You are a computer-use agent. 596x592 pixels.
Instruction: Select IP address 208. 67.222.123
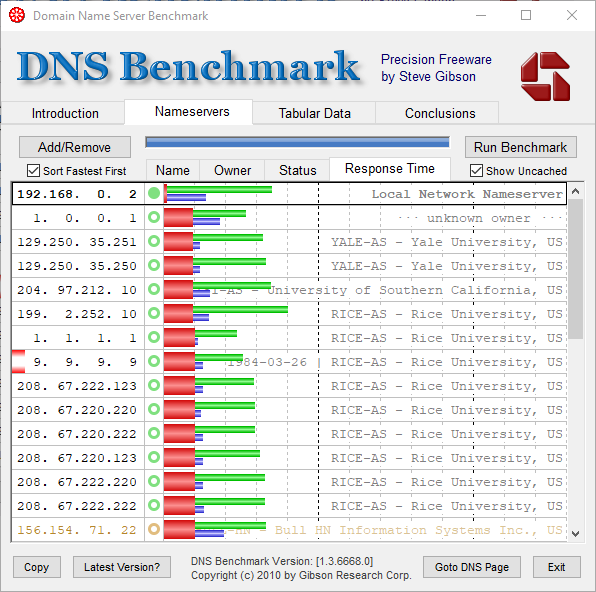[x=77, y=386]
